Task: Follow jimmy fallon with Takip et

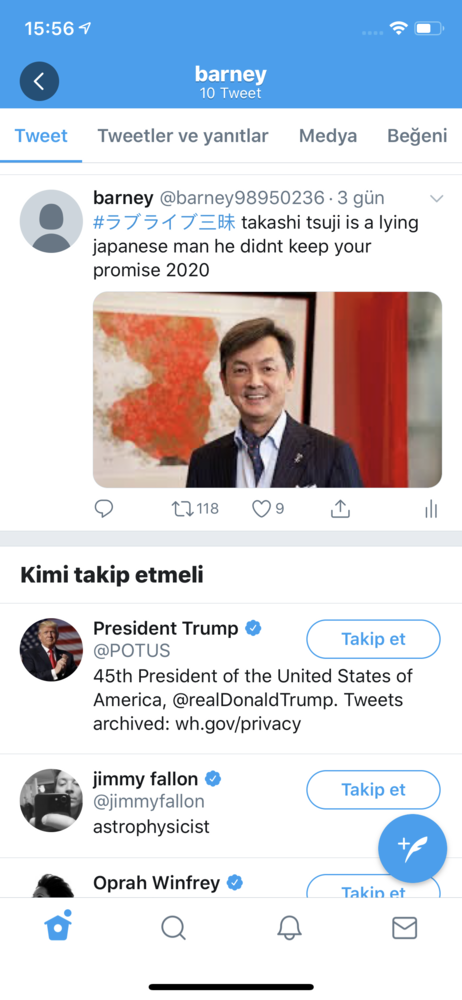Action: (x=373, y=790)
